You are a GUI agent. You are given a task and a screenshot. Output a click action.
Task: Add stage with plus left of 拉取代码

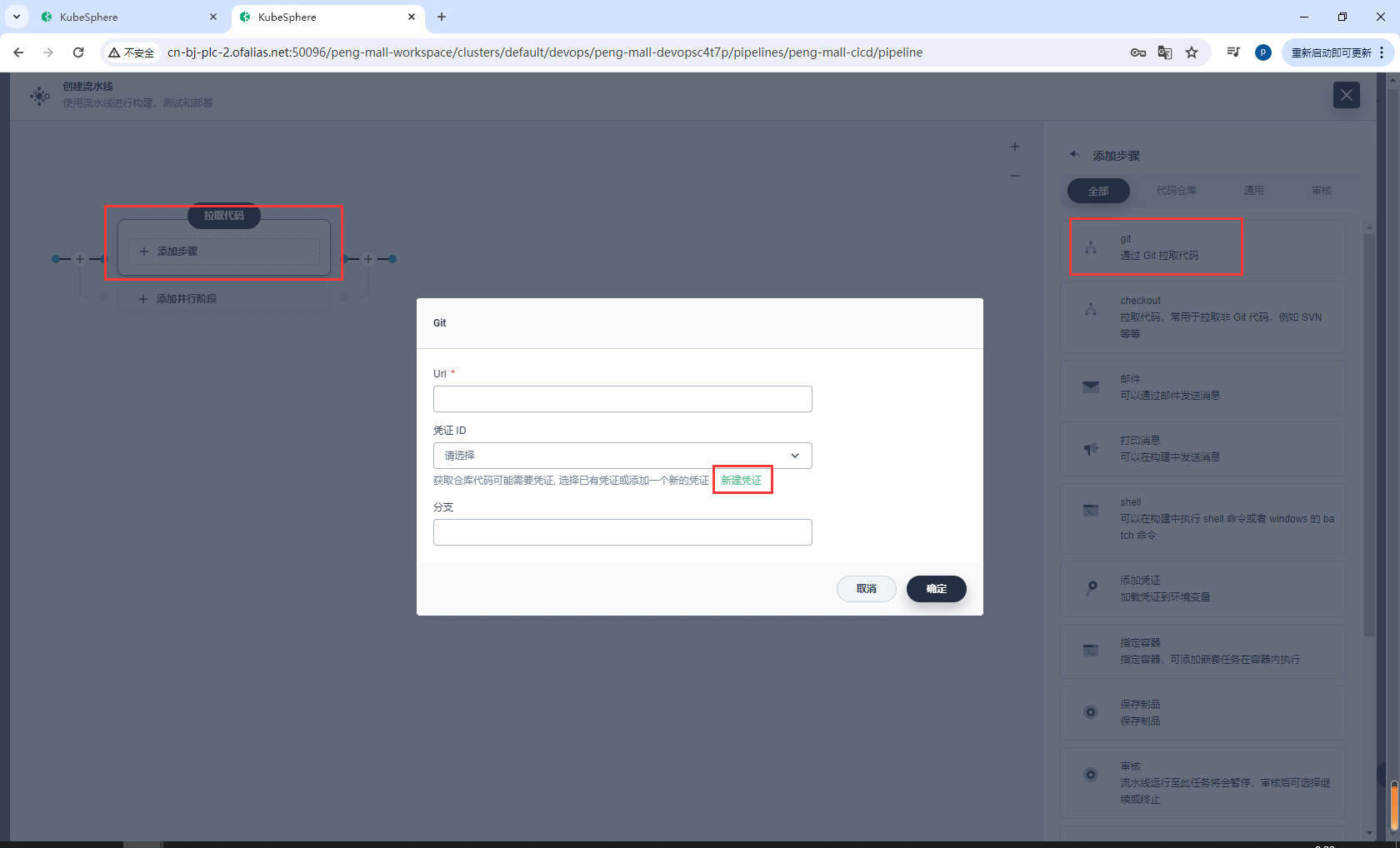(x=80, y=259)
